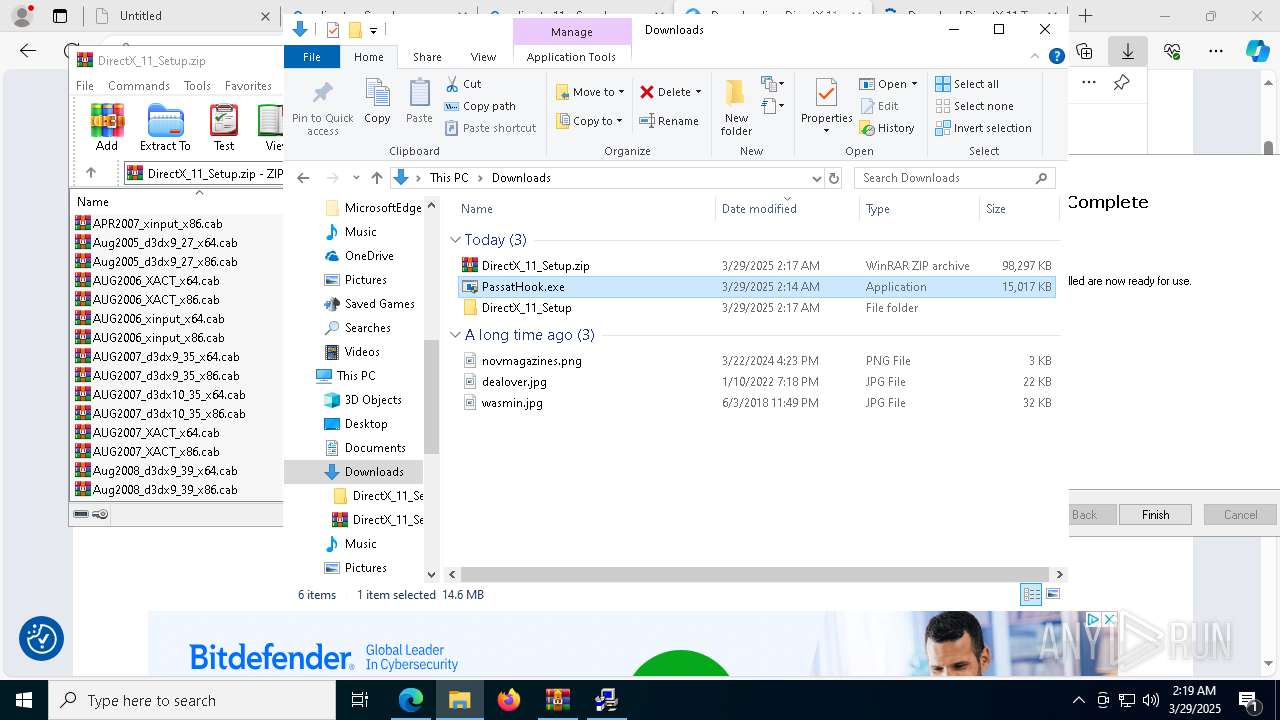Click the Windows Start button

(x=23, y=700)
